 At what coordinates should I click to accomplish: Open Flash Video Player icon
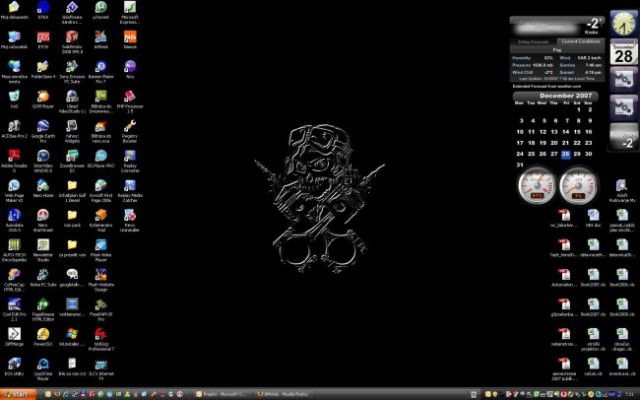[x=101, y=250]
